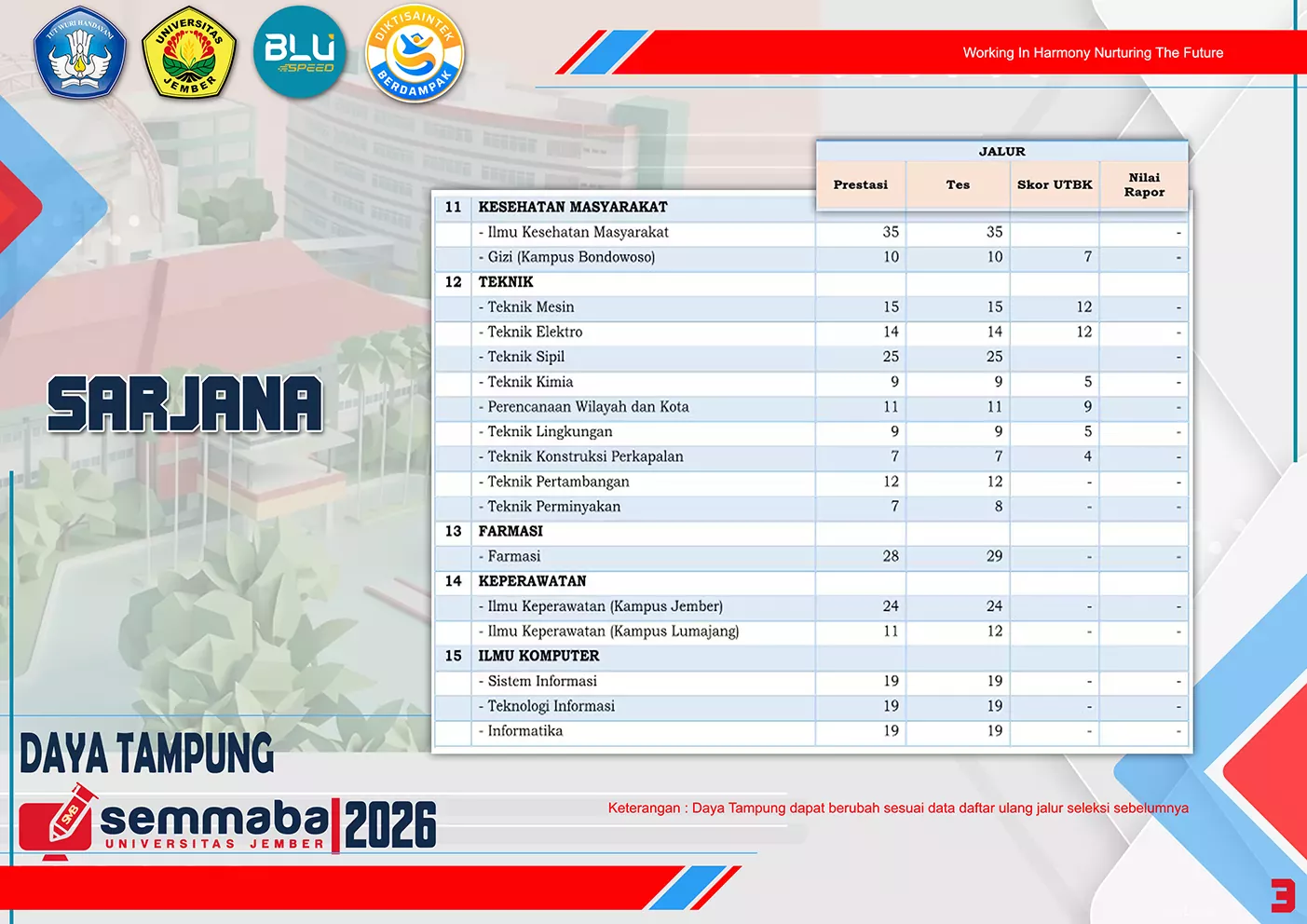Select the Teknik Mesin table row
1307x924 pixels.
[531, 307]
